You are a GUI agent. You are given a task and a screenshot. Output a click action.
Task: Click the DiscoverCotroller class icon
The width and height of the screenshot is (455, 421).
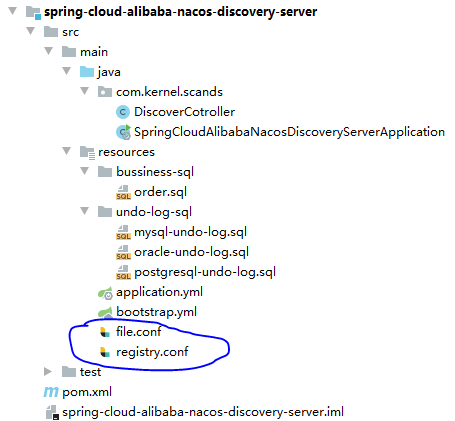pos(123,112)
